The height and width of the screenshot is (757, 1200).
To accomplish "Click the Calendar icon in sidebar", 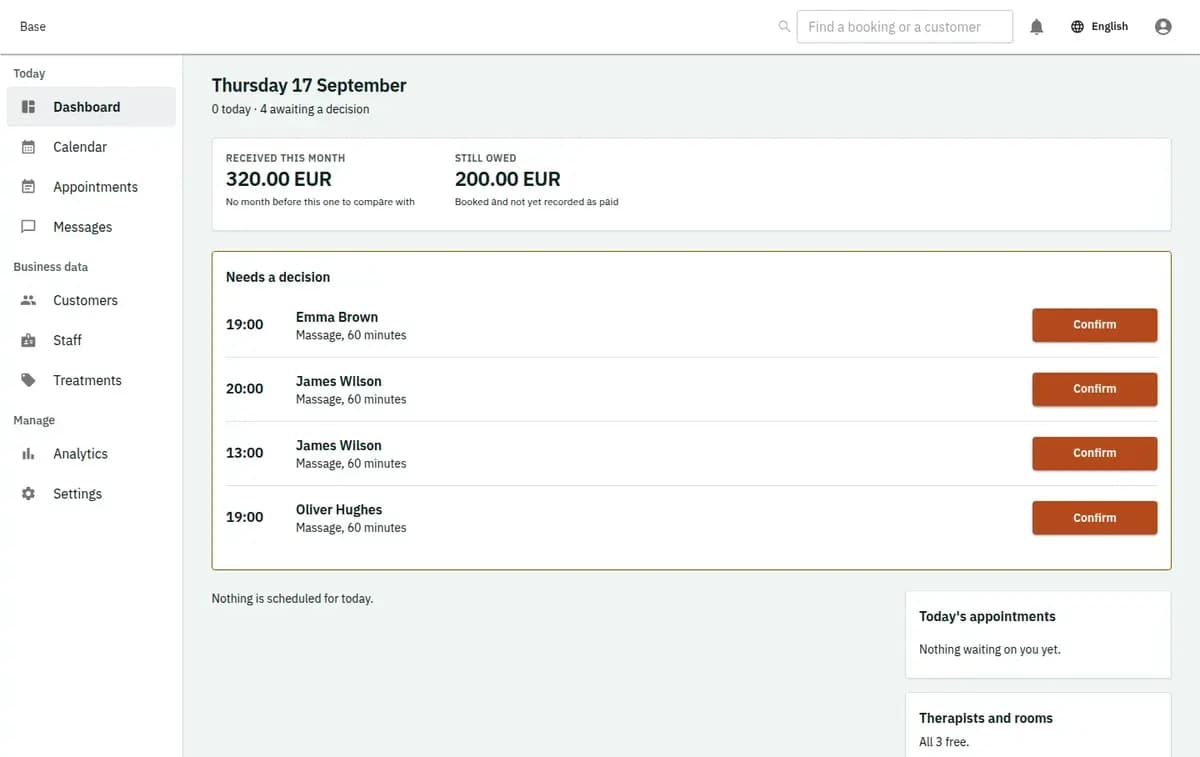I will [x=28, y=147].
